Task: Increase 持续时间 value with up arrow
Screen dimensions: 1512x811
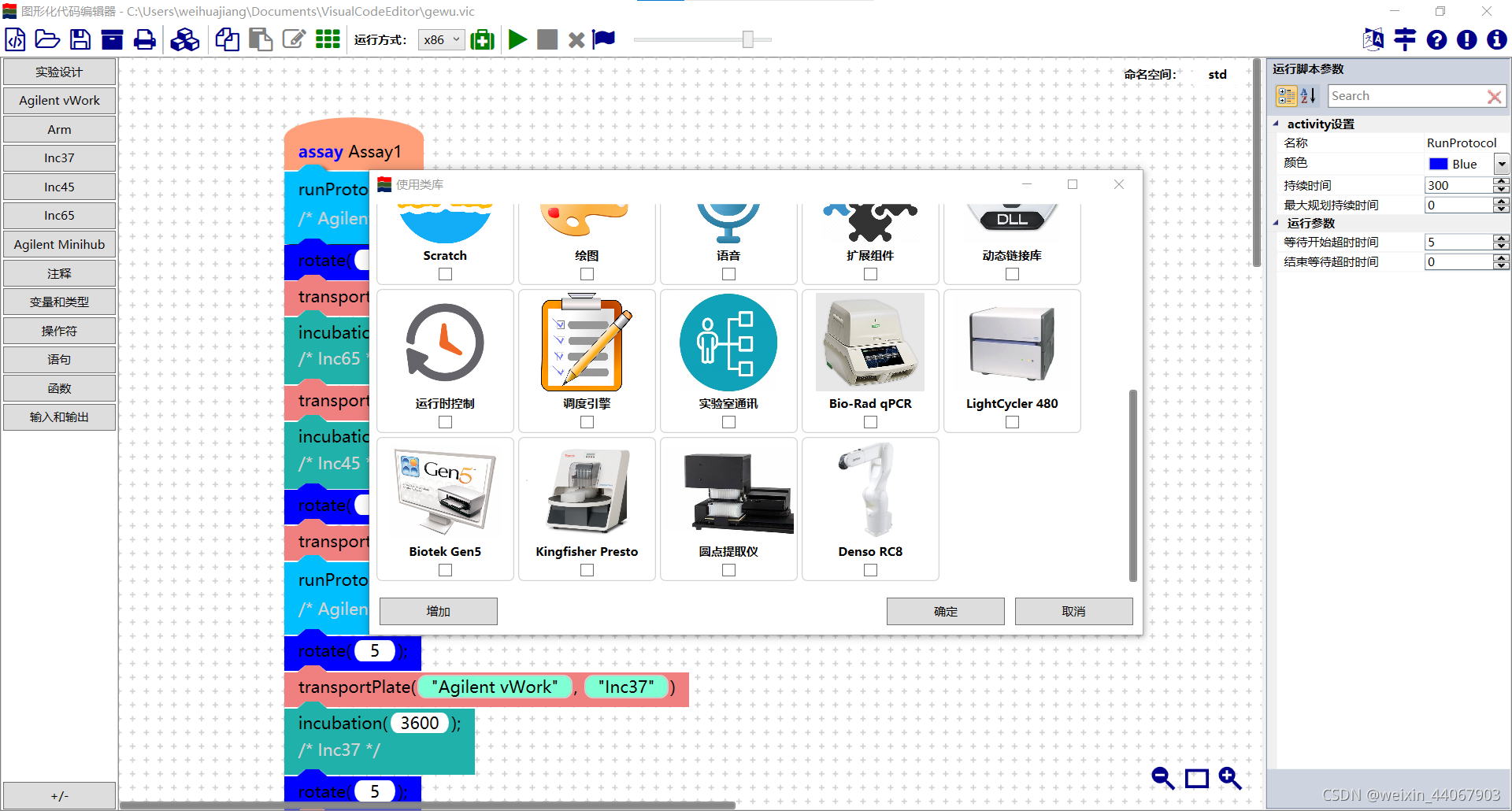Action: (1502, 181)
